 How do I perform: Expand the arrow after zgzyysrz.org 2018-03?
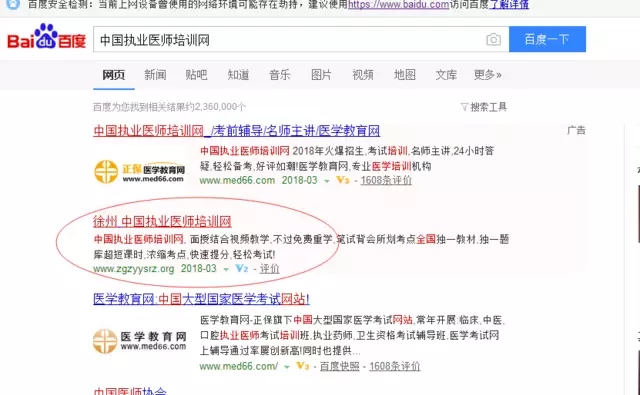(226, 269)
